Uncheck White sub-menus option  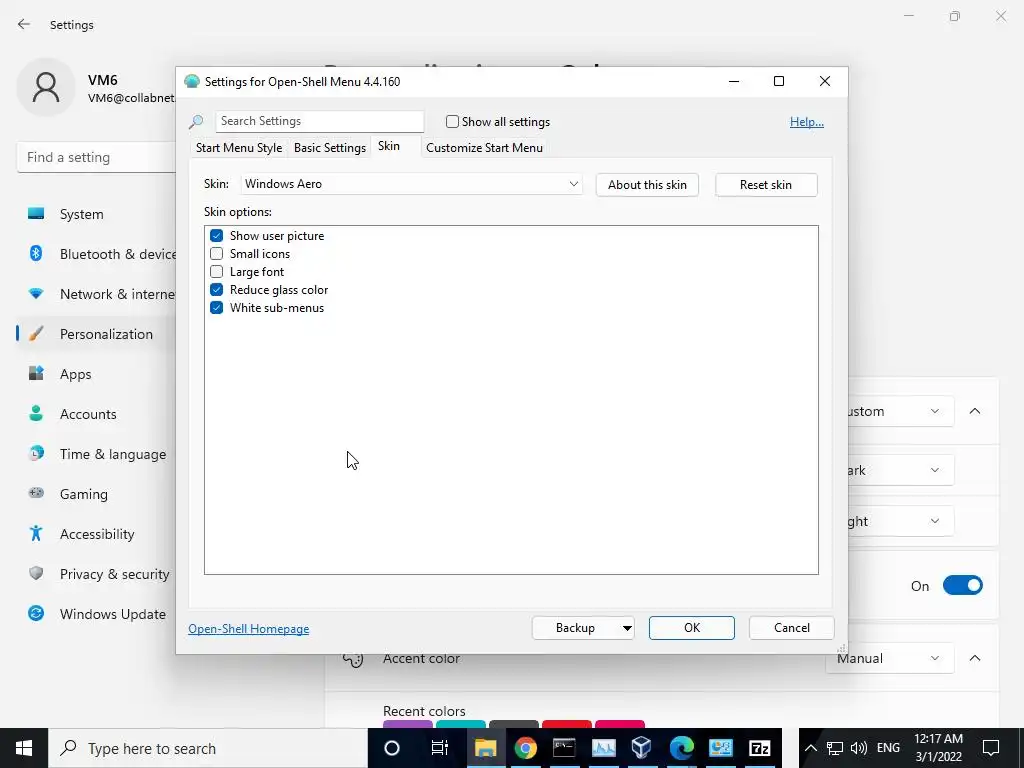[216, 308]
